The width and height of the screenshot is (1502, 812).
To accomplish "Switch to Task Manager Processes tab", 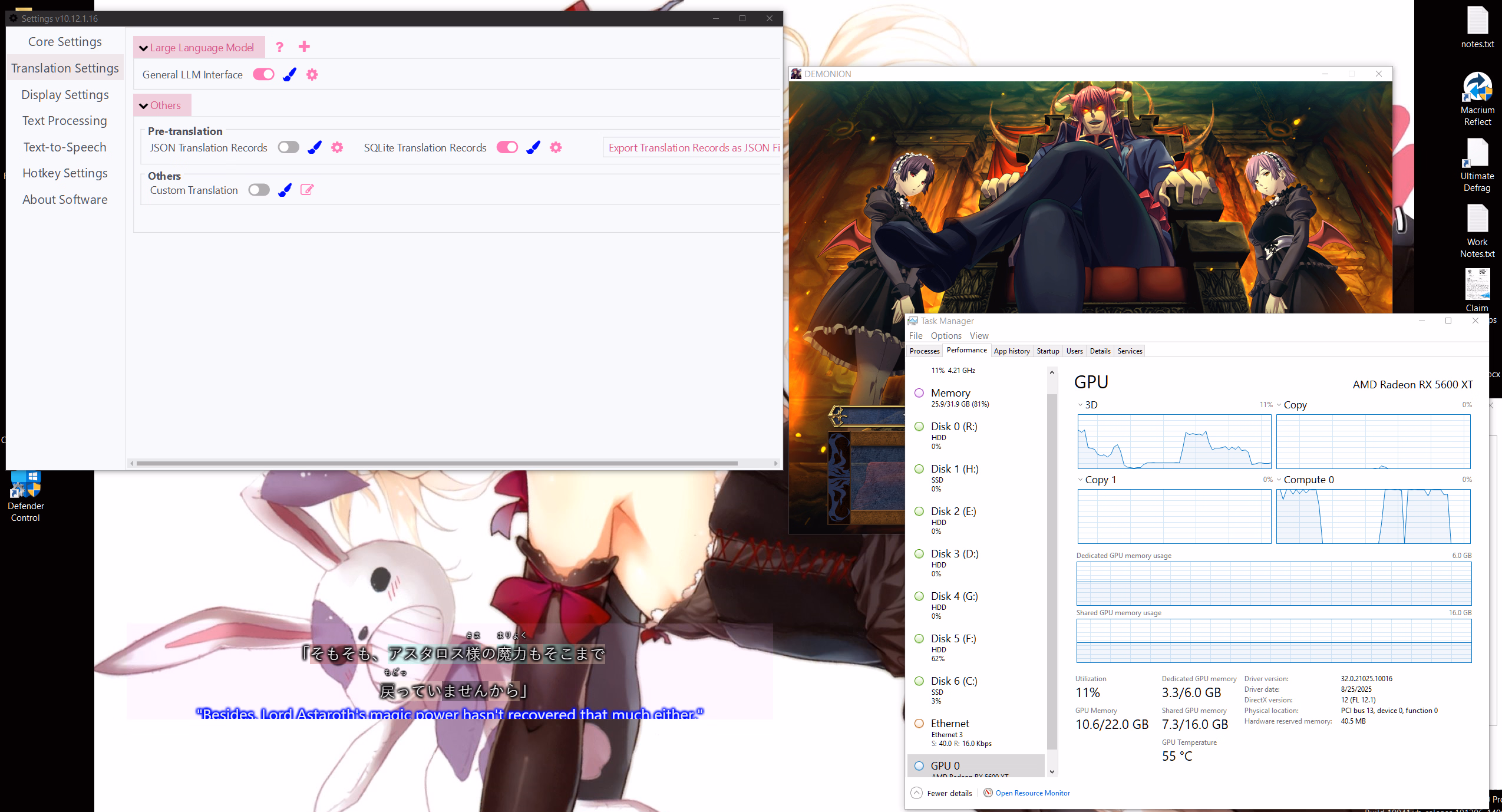I will tap(924, 351).
